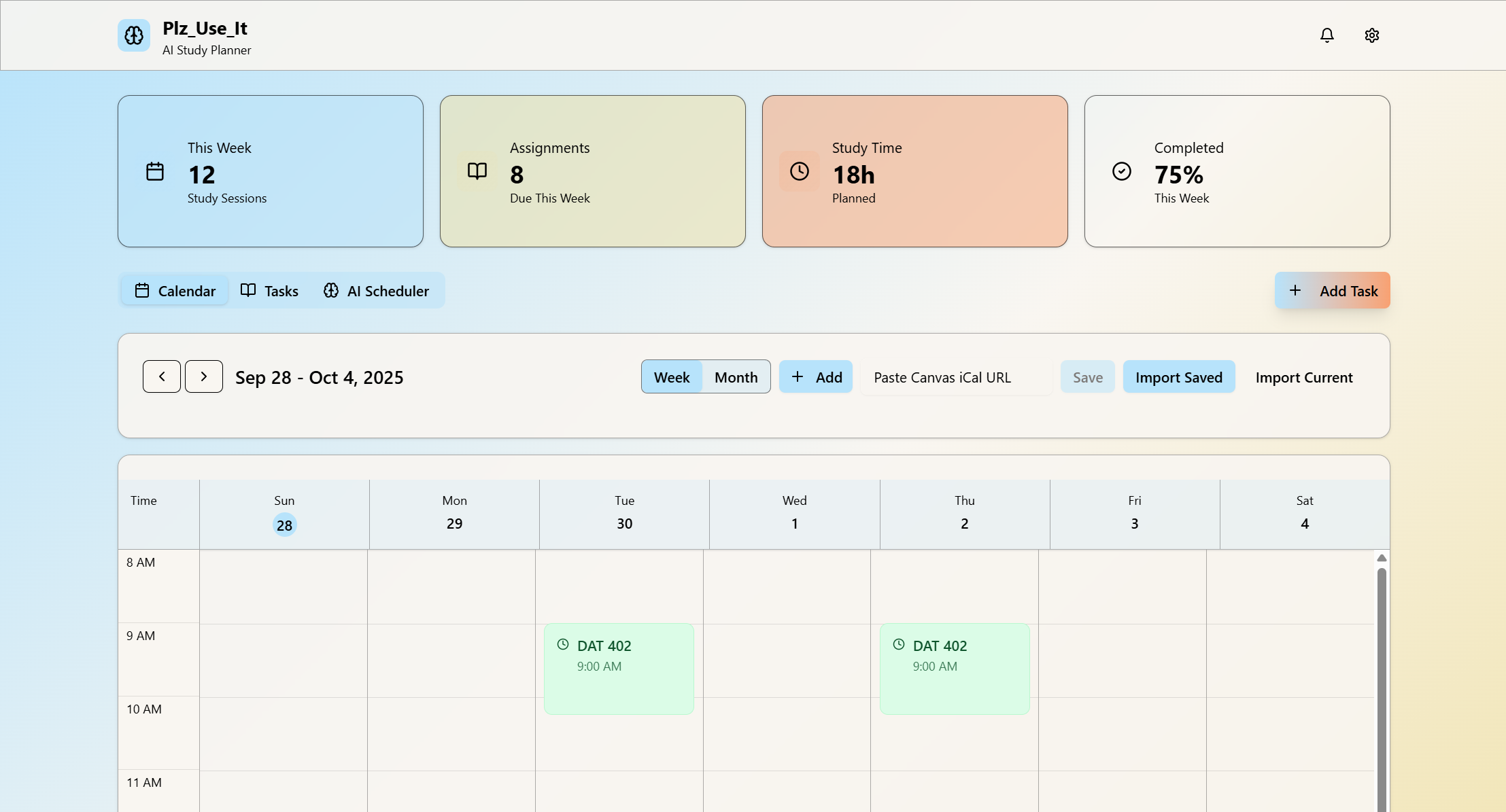Screen dimensions: 1506x812
Task: Open Thursday's DAT 402 9:00 AM event
Action: [954, 669]
